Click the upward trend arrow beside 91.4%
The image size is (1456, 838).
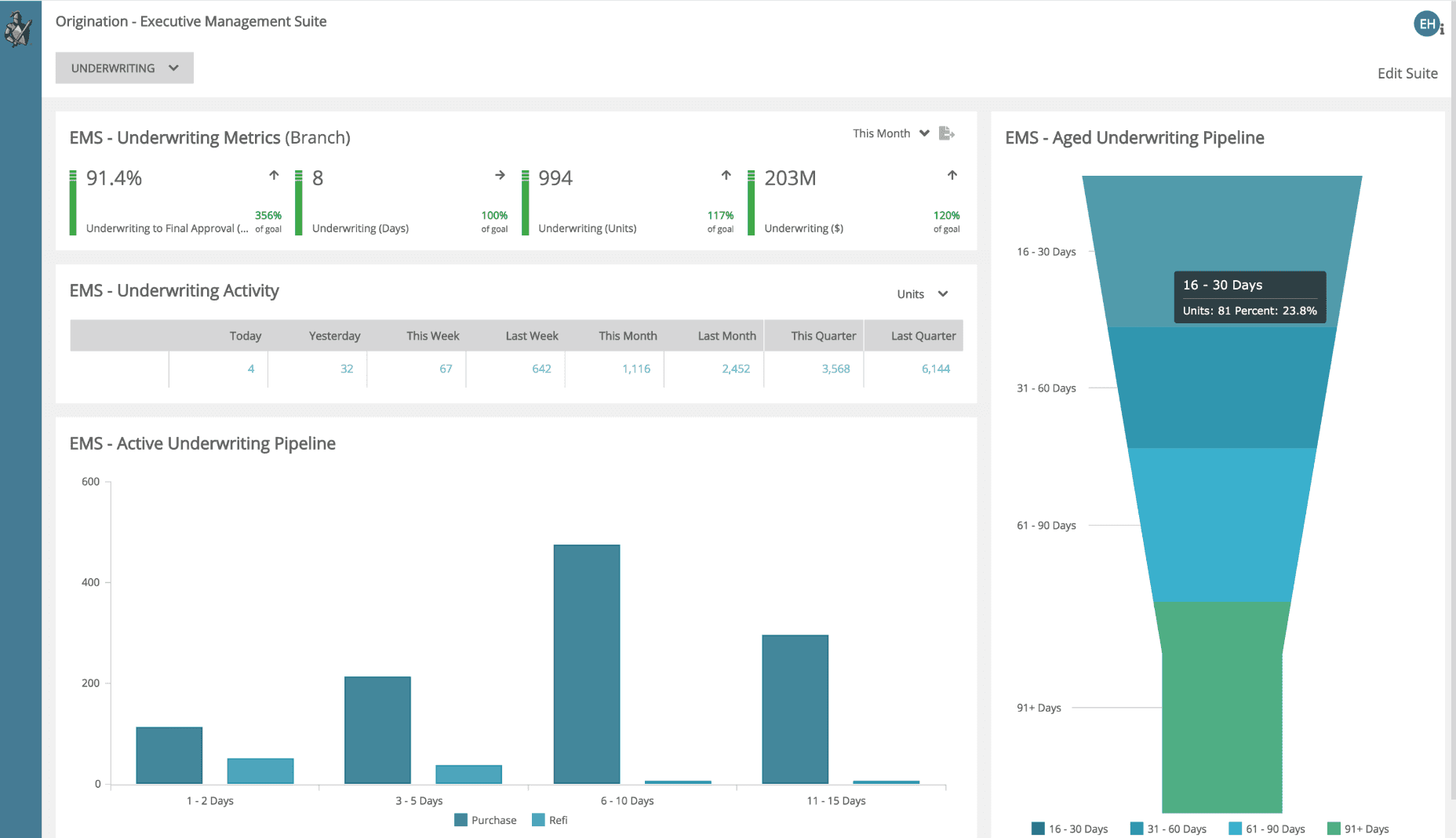tap(273, 175)
